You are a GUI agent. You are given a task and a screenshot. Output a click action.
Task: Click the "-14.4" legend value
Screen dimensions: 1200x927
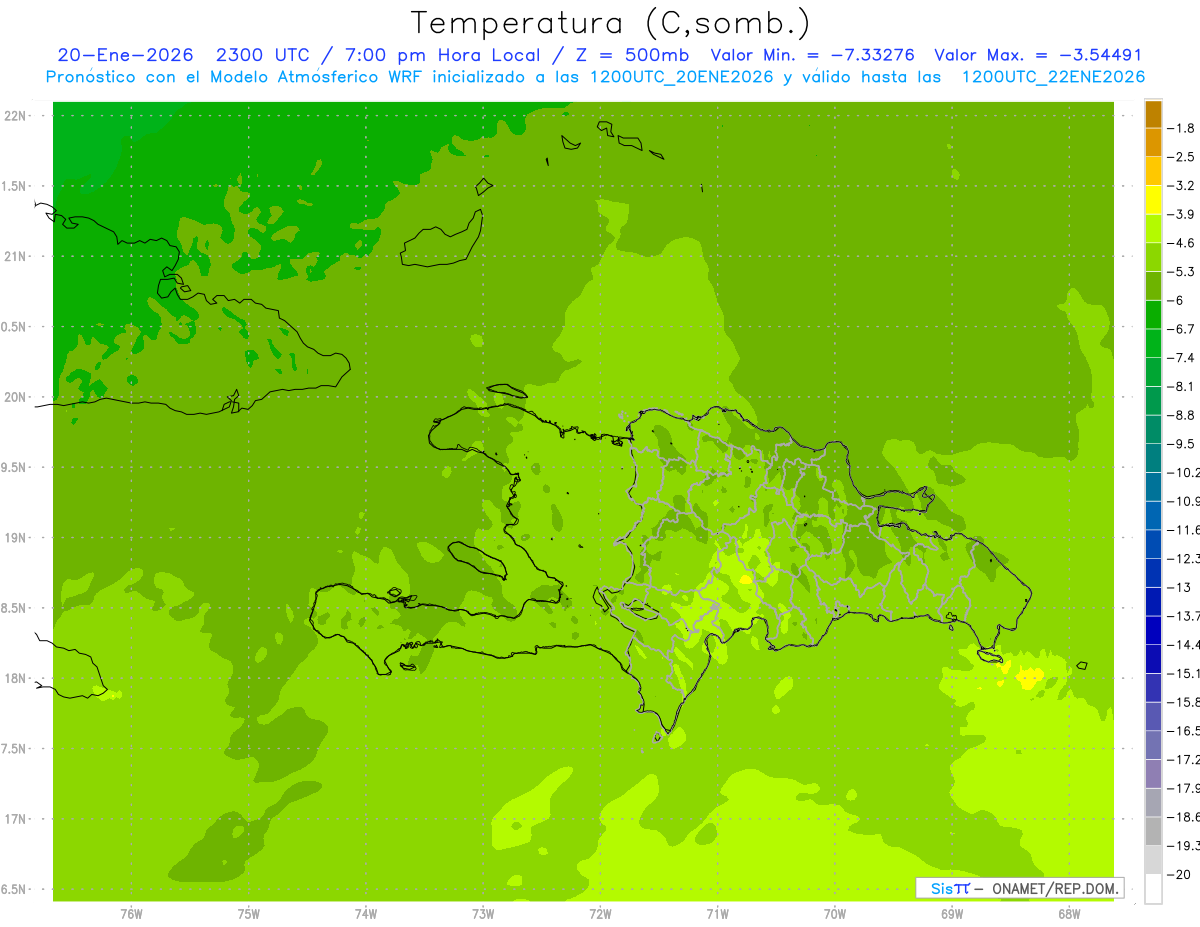click(x=1185, y=645)
